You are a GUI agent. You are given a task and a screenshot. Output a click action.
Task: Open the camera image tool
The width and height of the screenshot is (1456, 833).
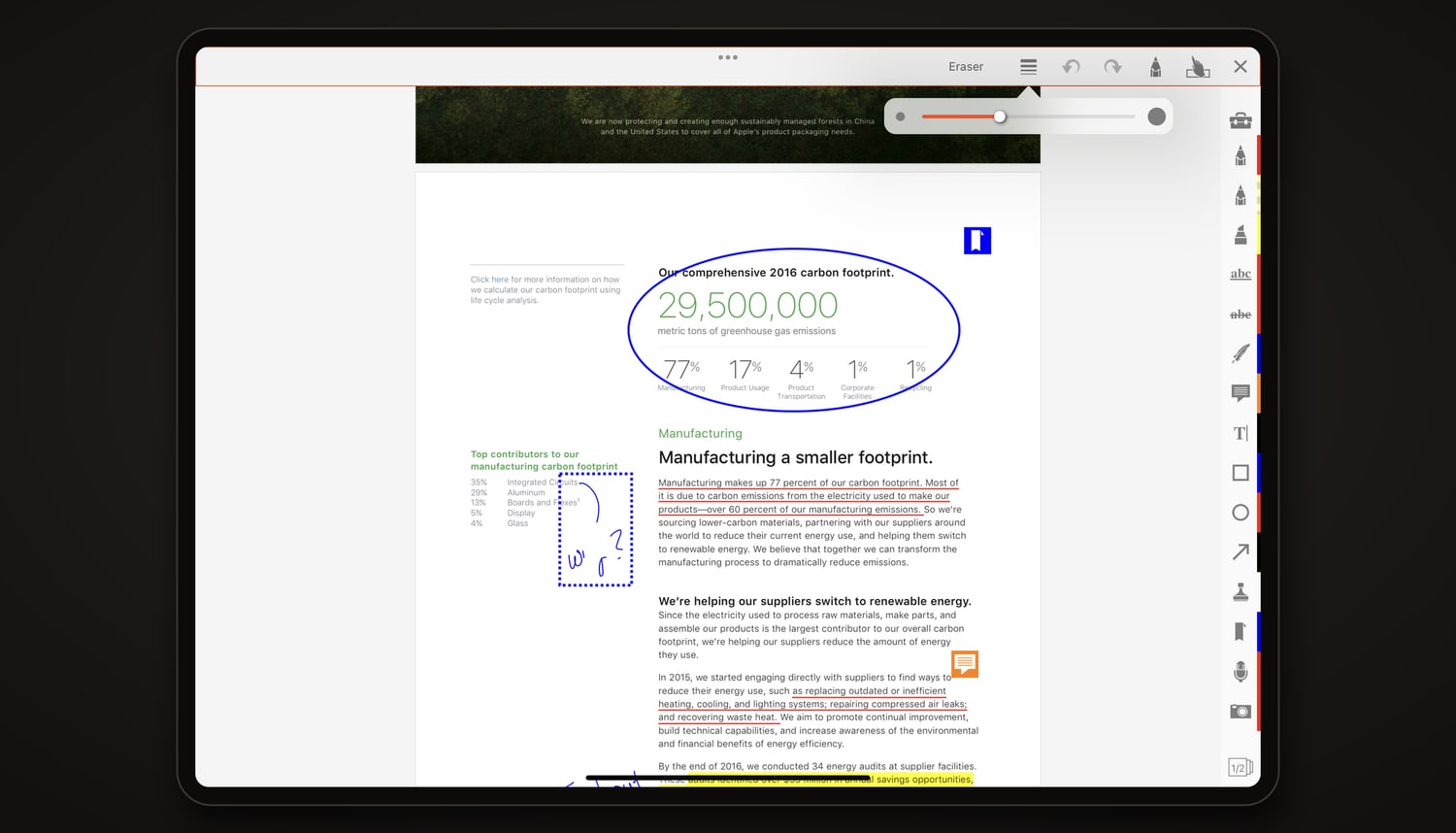pos(1241,712)
